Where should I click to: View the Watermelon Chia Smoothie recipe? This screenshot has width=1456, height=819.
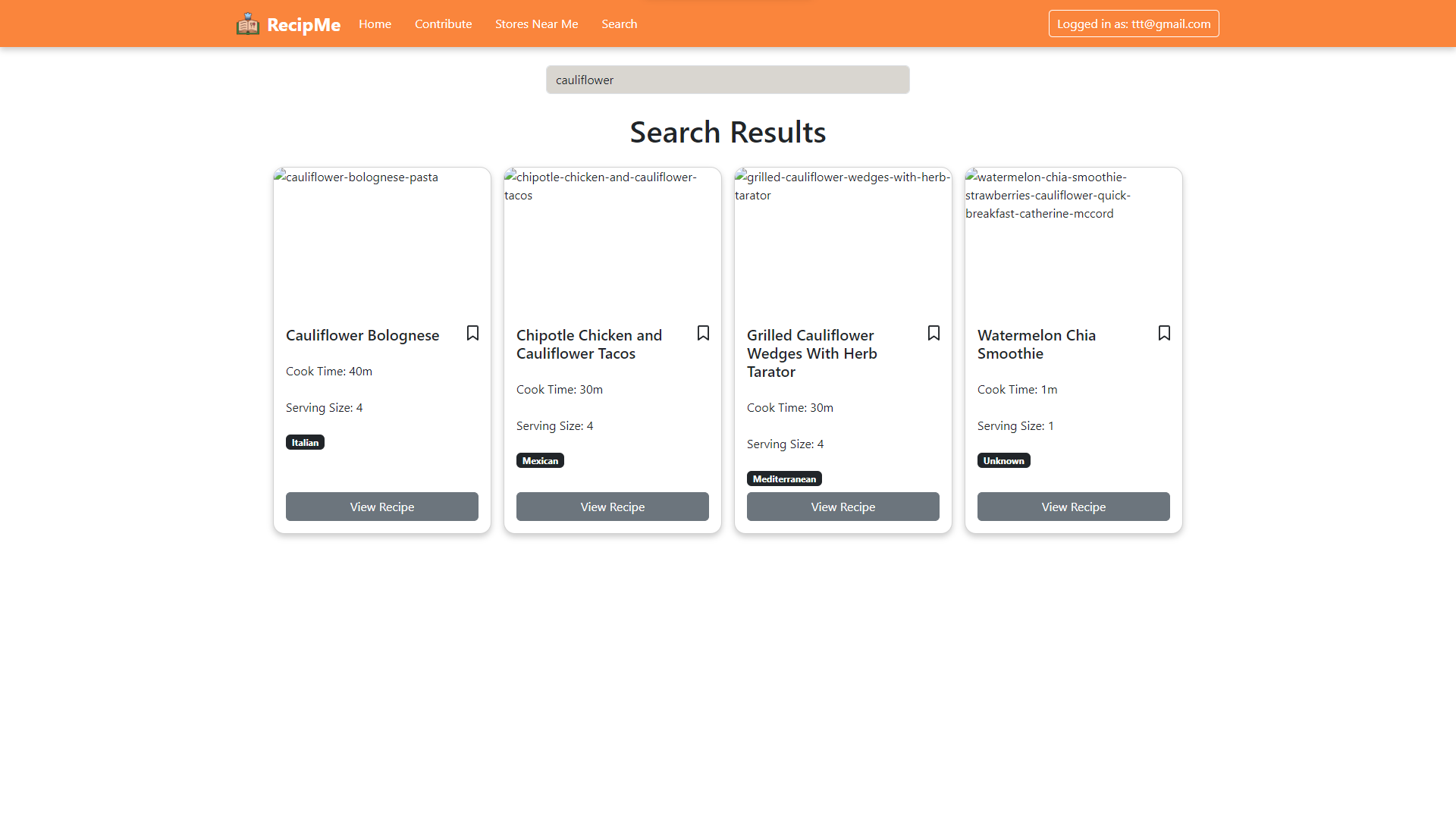pyautogui.click(x=1073, y=507)
